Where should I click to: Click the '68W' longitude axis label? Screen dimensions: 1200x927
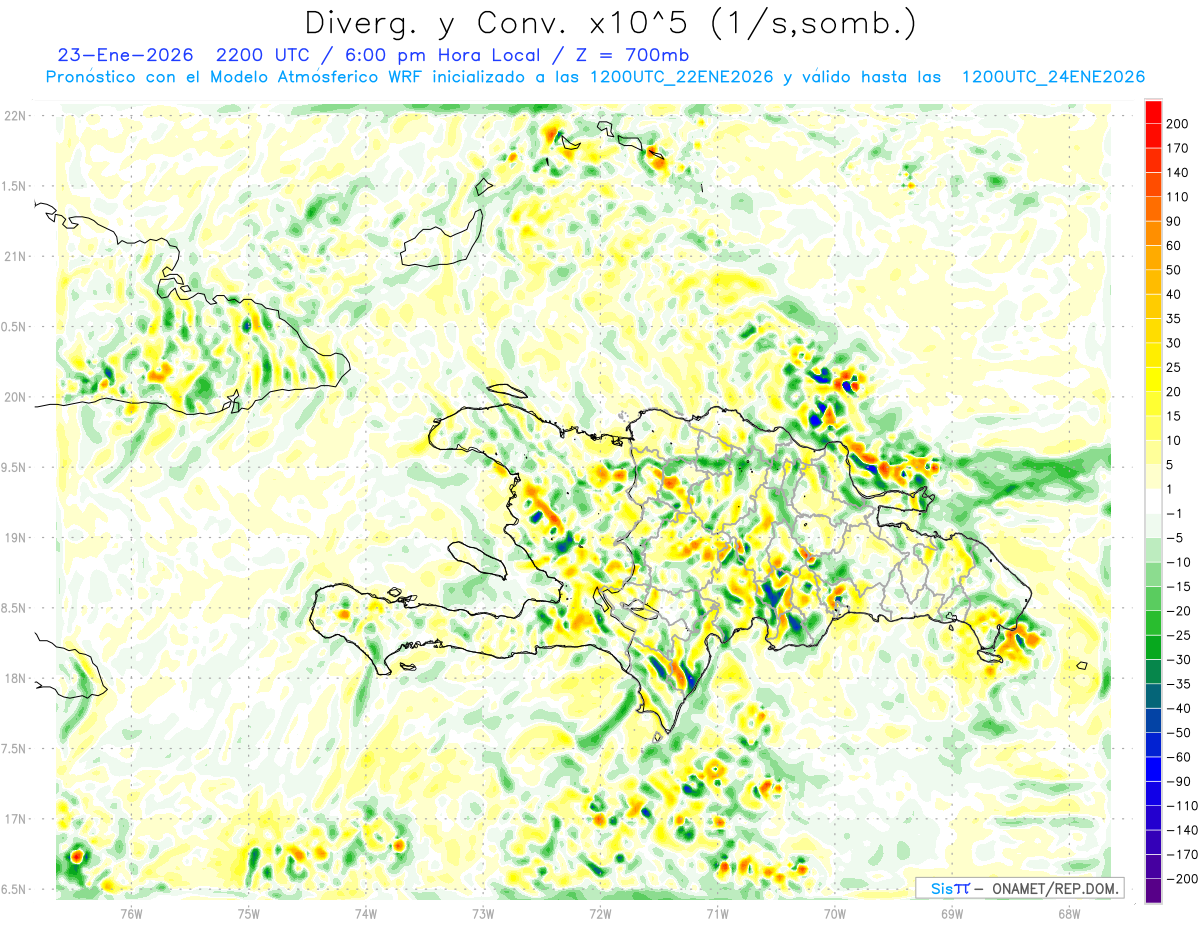[x=1069, y=914]
